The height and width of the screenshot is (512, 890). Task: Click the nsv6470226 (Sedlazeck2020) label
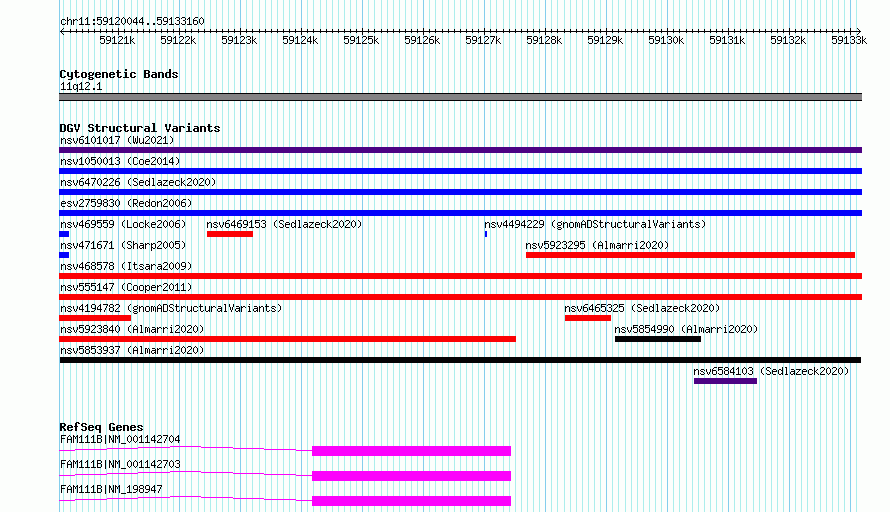click(138, 182)
